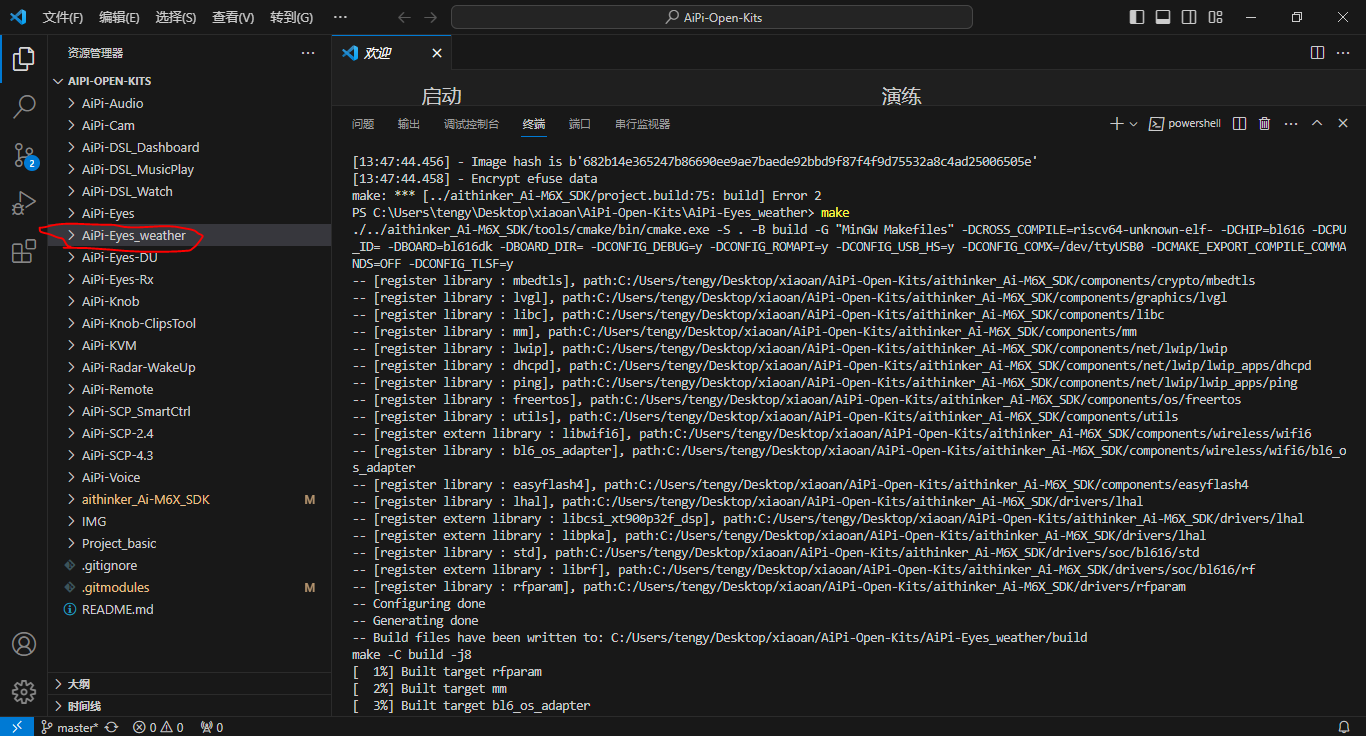The width and height of the screenshot is (1366, 736).
Task: Close the terminal panel
Action: pyautogui.click(x=1343, y=124)
